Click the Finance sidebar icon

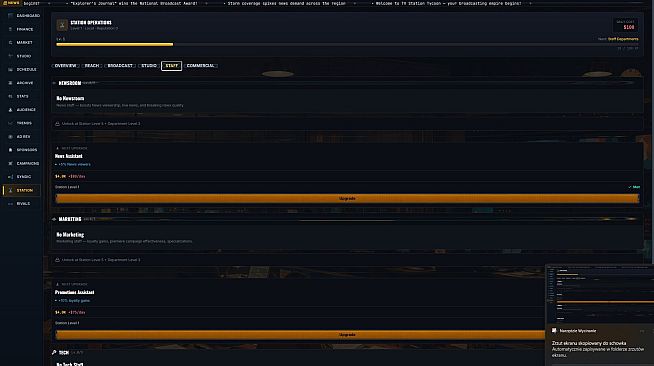(10, 29)
